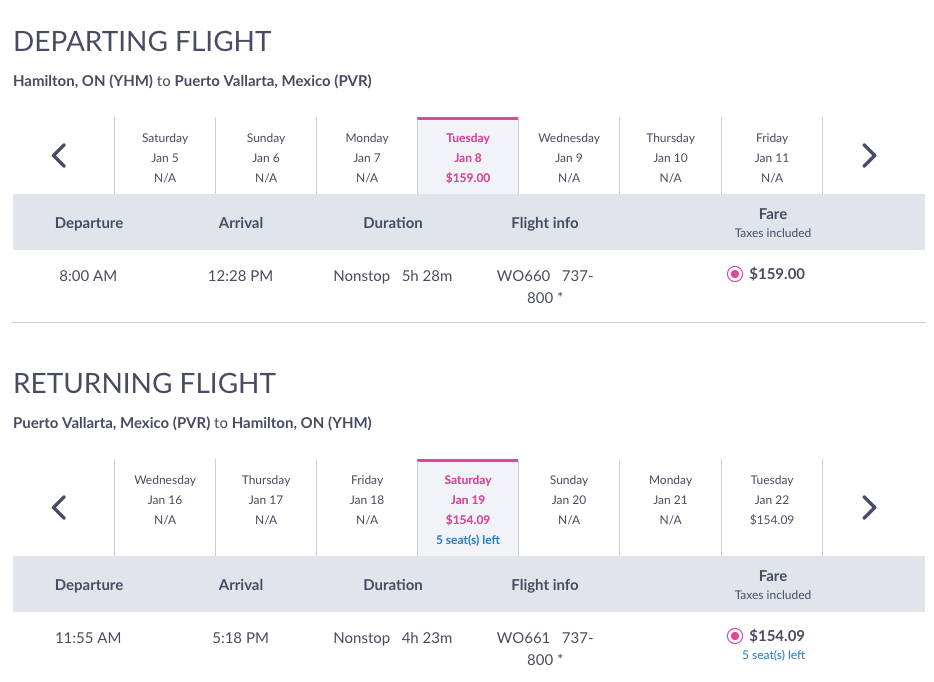Viewport: 934px width, 682px height.
Task: Select Monday Jan 7 departing date
Action: click(x=367, y=156)
